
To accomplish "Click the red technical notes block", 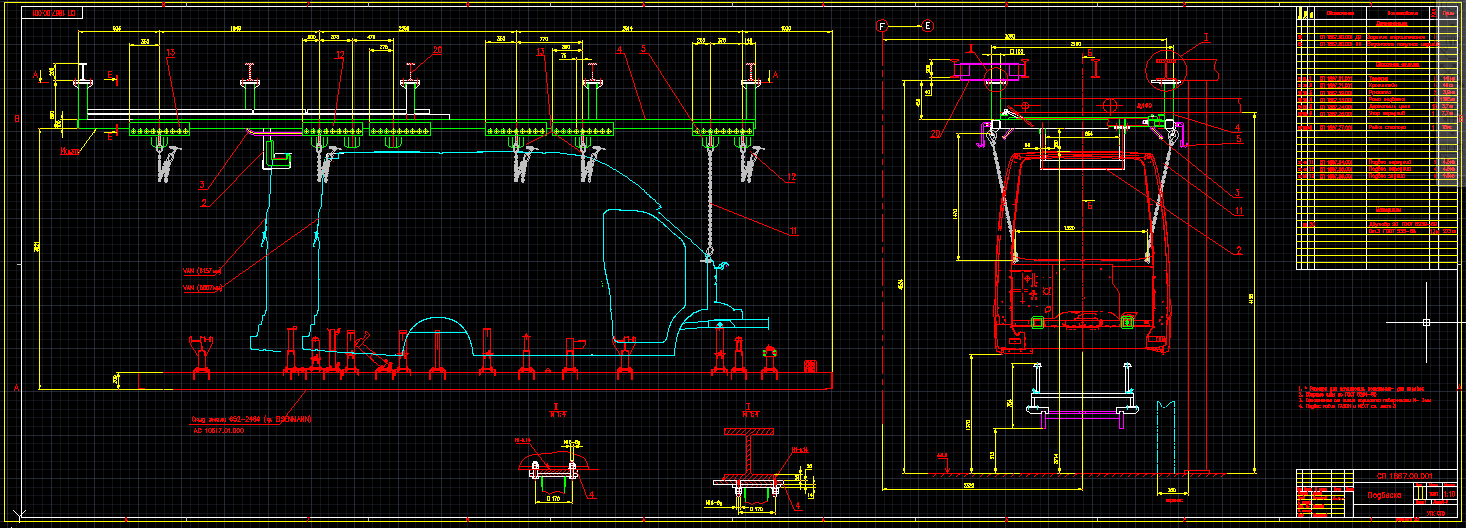I will (x=1367, y=397).
